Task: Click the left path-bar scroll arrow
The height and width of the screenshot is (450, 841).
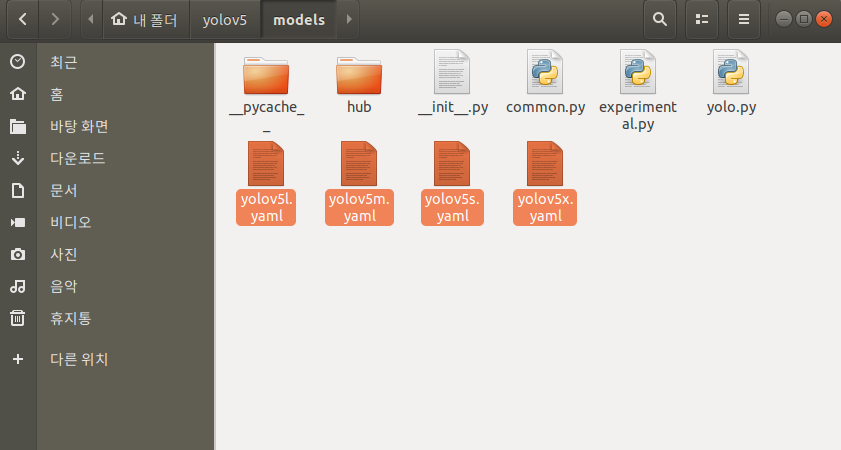Action: [91, 20]
